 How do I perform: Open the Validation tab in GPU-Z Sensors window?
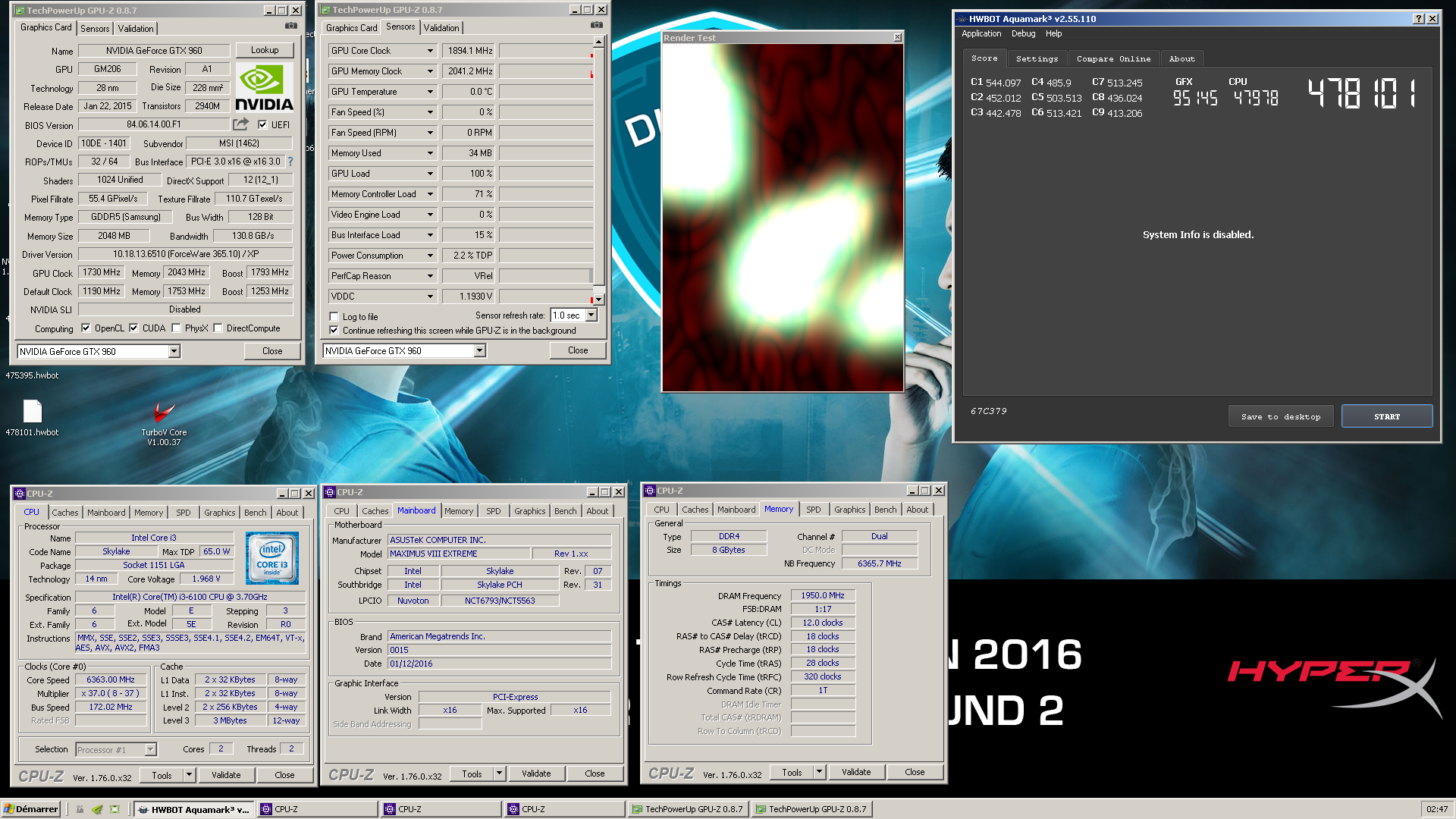point(441,28)
